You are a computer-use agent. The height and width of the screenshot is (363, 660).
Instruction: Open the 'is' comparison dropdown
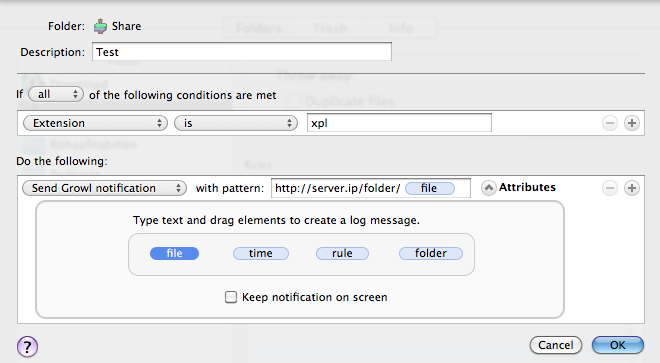pos(236,123)
